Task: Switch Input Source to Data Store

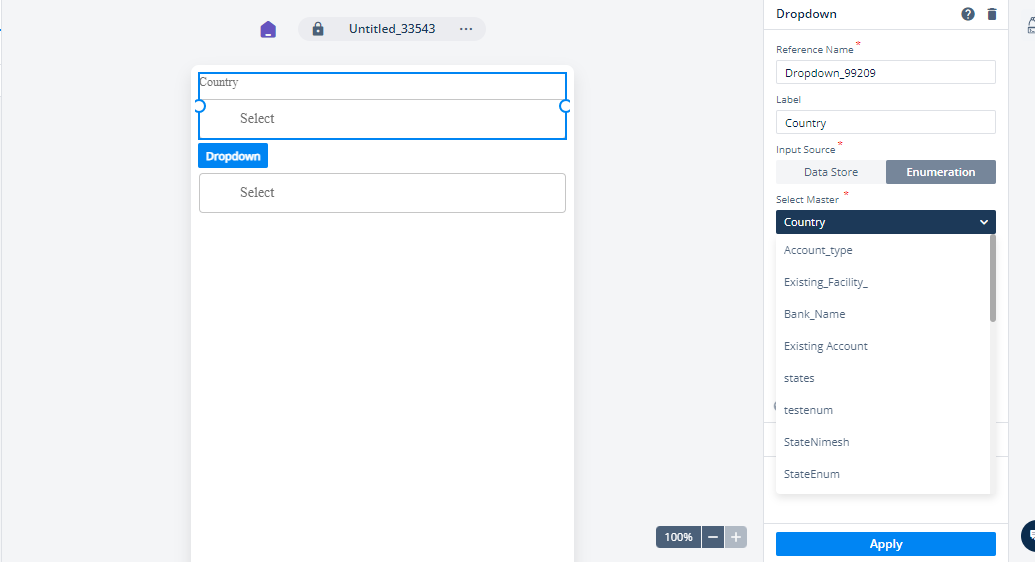Action: tap(831, 172)
